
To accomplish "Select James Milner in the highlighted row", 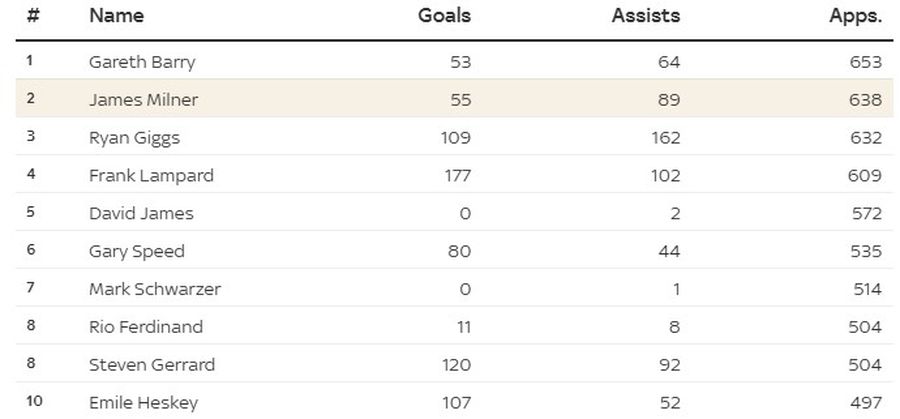I will pos(143,100).
